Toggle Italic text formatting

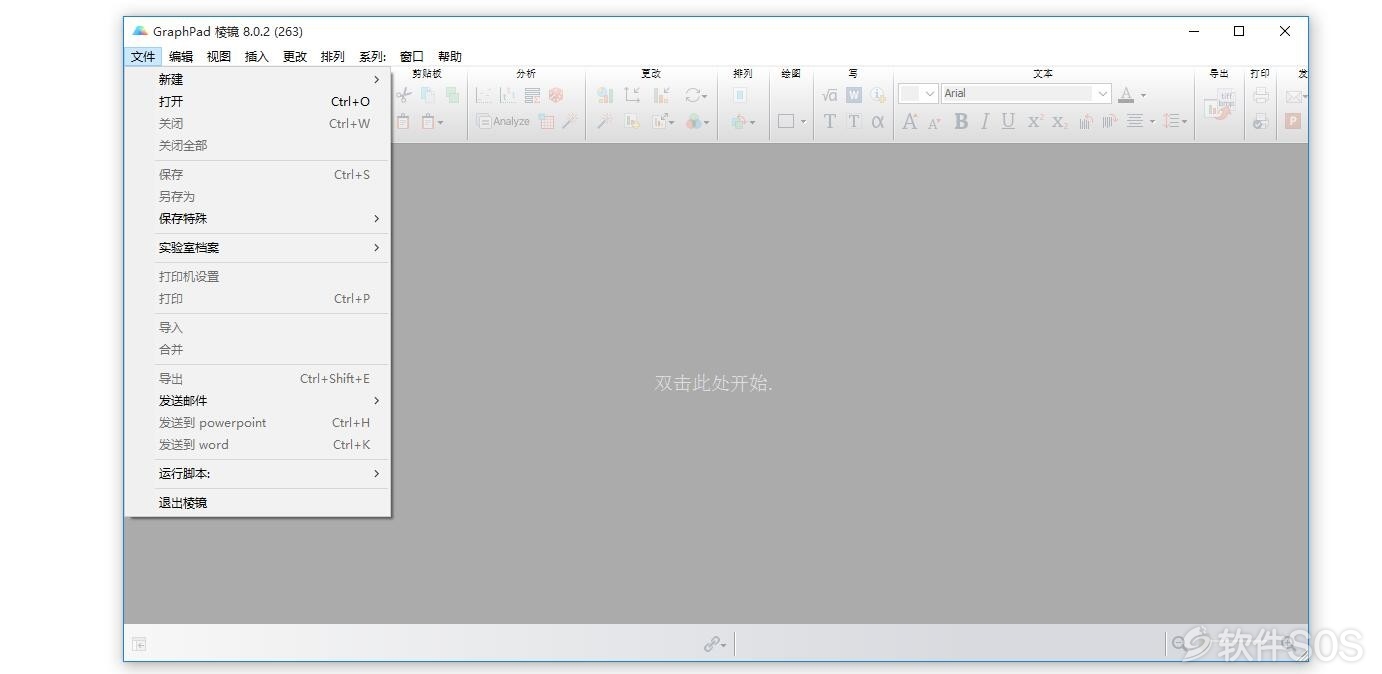985,121
